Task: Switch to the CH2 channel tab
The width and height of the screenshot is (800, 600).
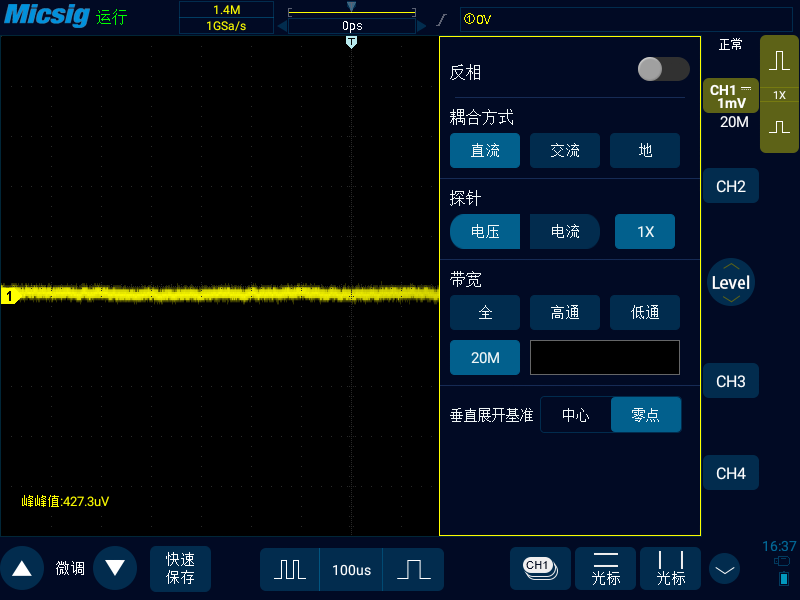Action: tap(730, 186)
